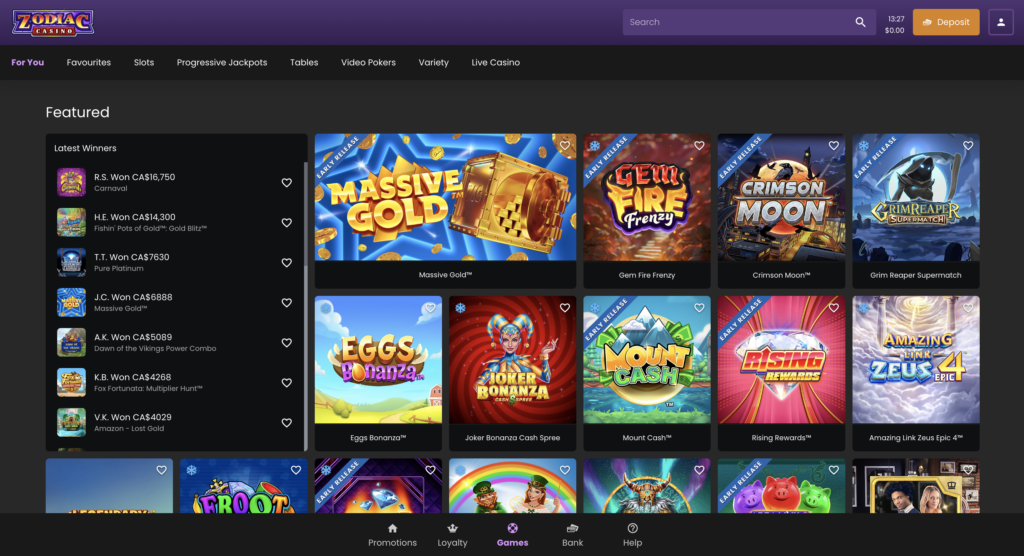
Task: Select Games in bottom bar
Action: coord(513,535)
